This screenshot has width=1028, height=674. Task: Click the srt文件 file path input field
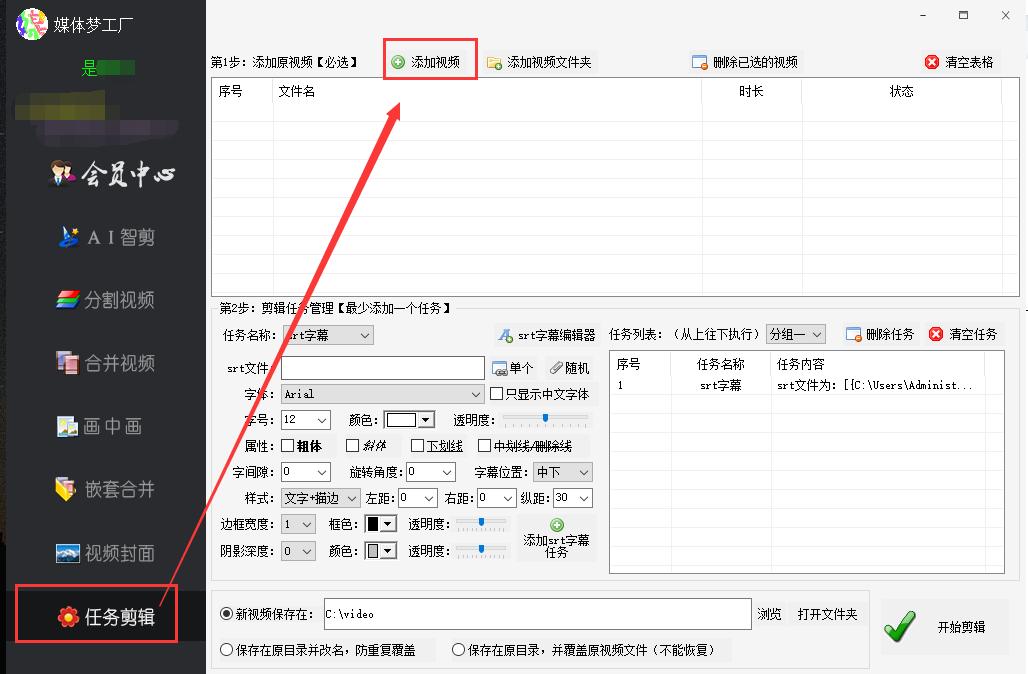383,367
